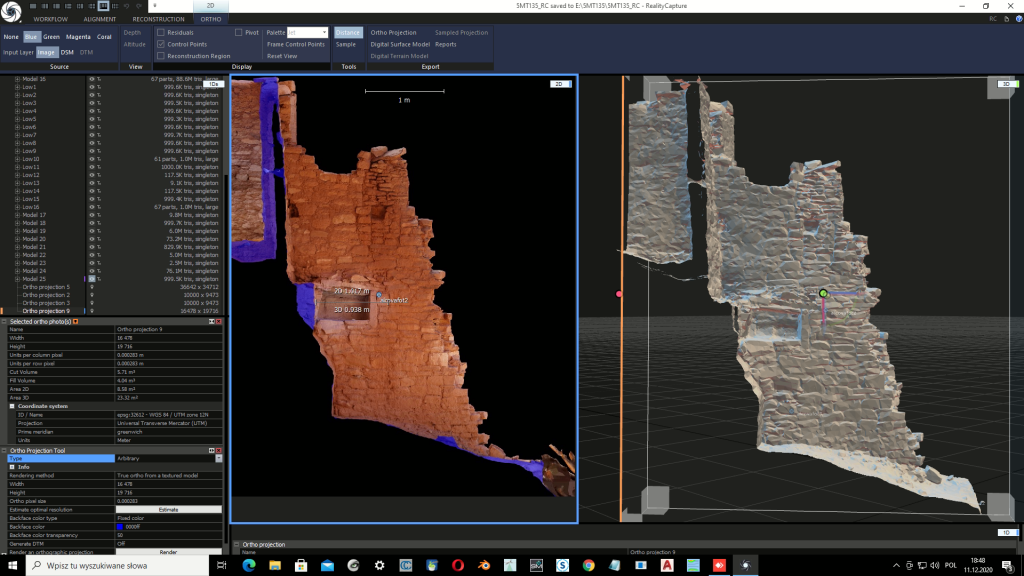This screenshot has width=1024, height=576.
Task: Open the Palette dropdown showing Jet
Action: 307,32
